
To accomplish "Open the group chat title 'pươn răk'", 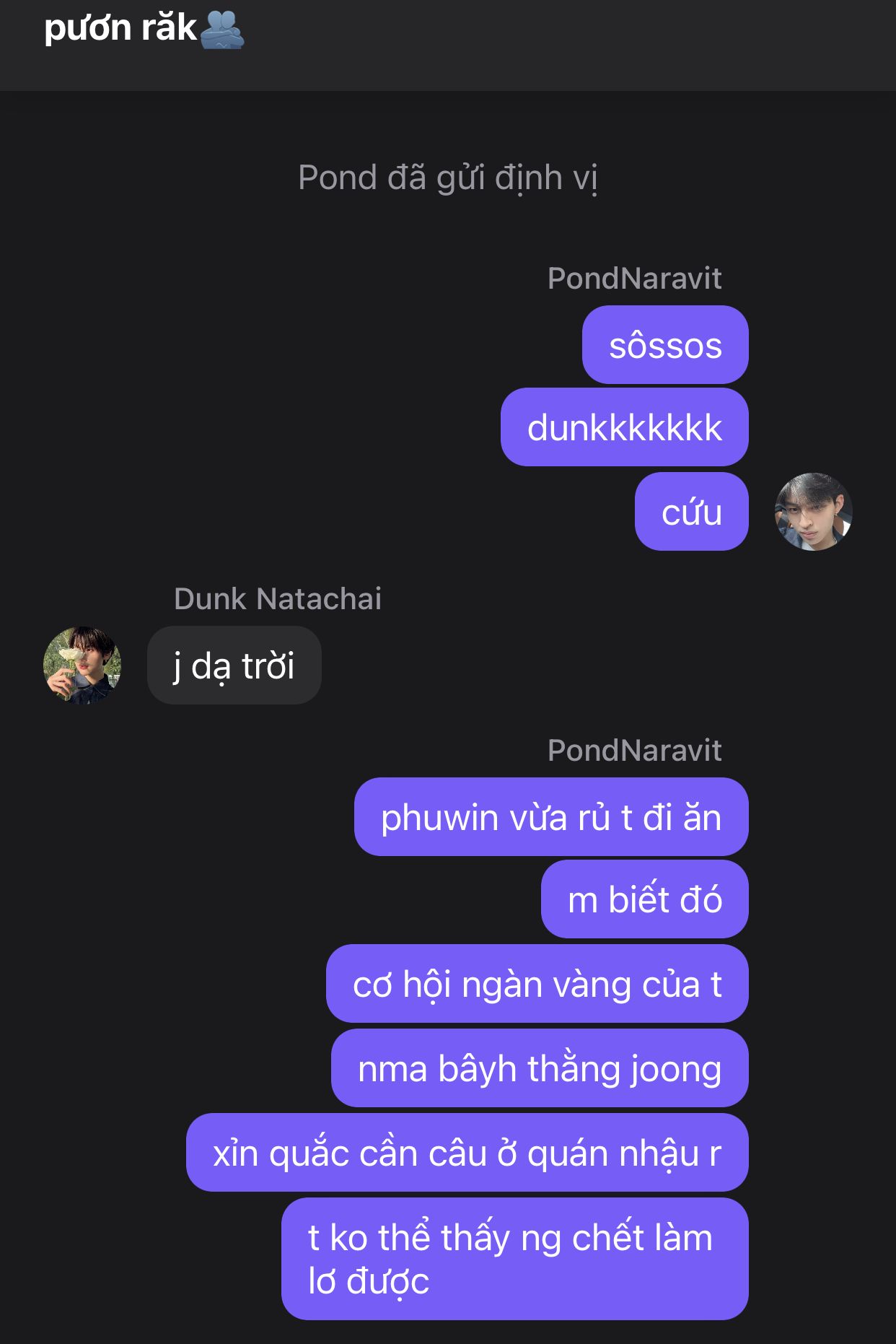I will point(120,29).
